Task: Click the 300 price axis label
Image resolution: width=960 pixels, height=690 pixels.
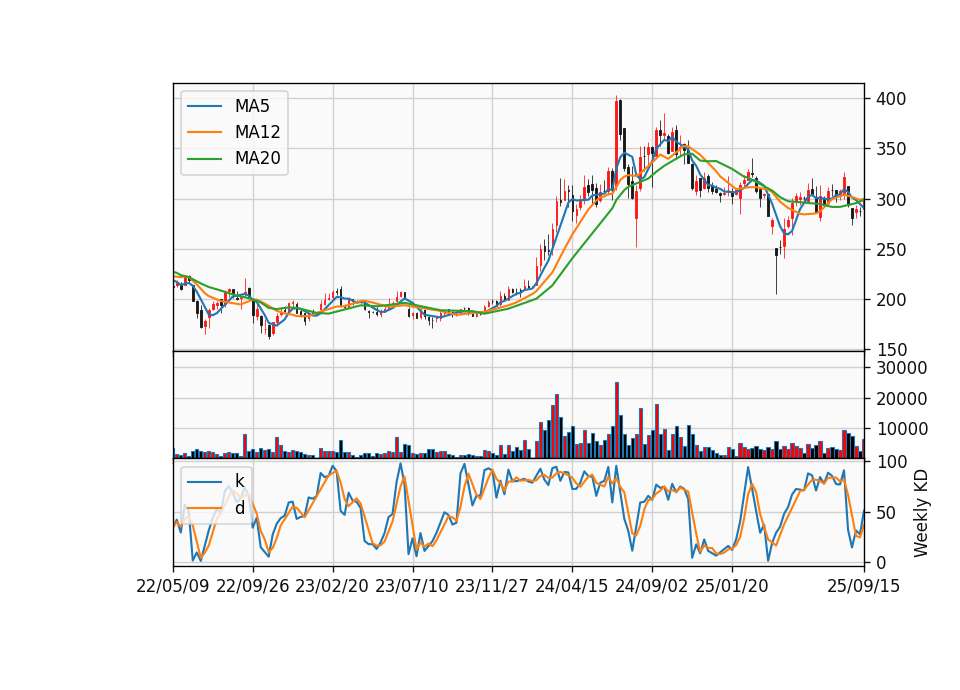Action: point(891,200)
